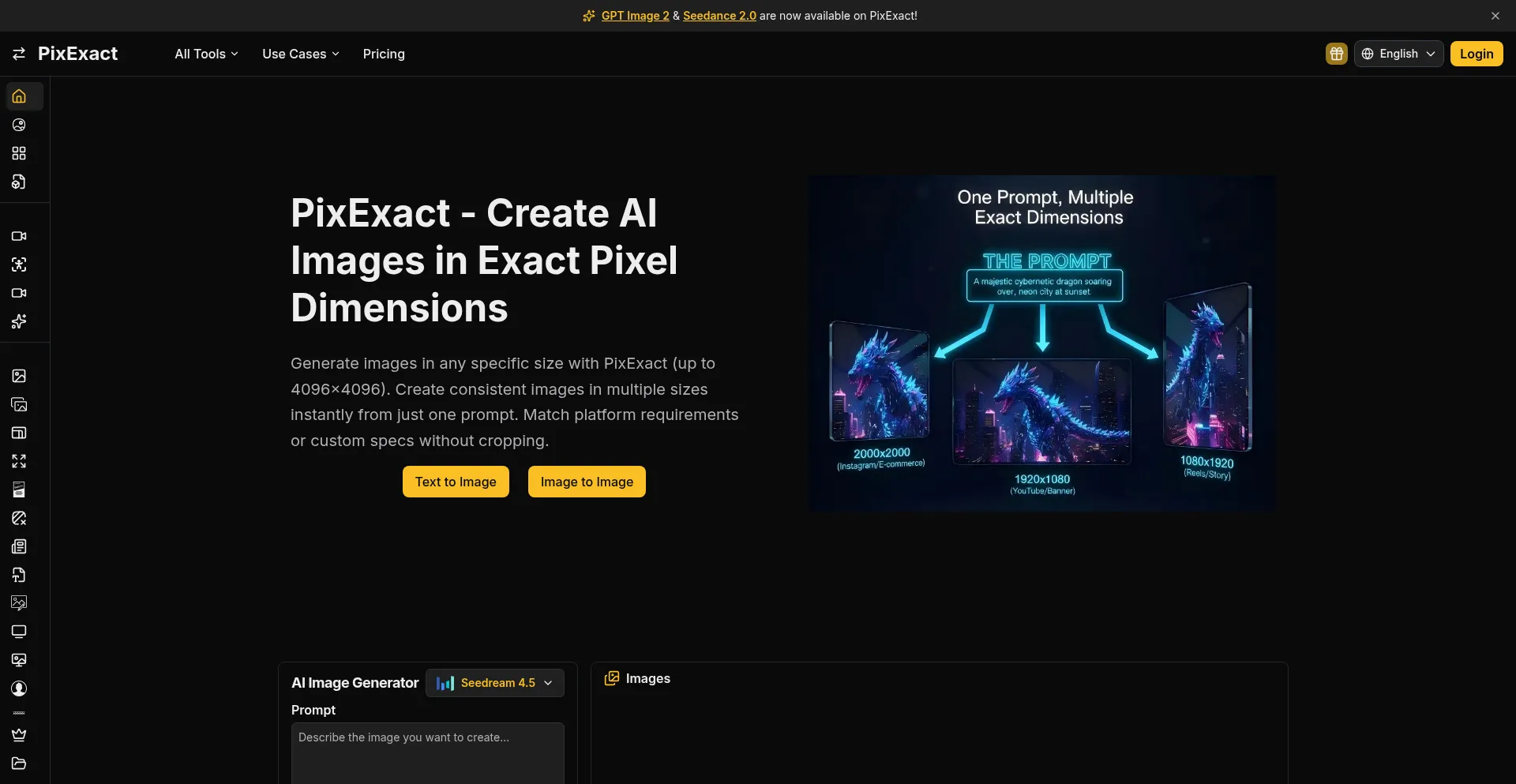Expand the All Tools menu

(206, 54)
